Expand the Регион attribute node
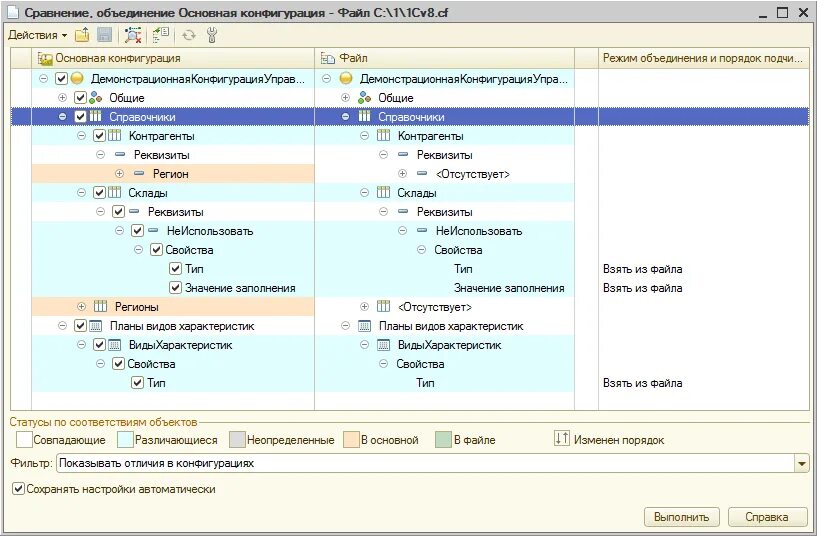Image resolution: width=817 pixels, height=536 pixels. tap(119, 173)
